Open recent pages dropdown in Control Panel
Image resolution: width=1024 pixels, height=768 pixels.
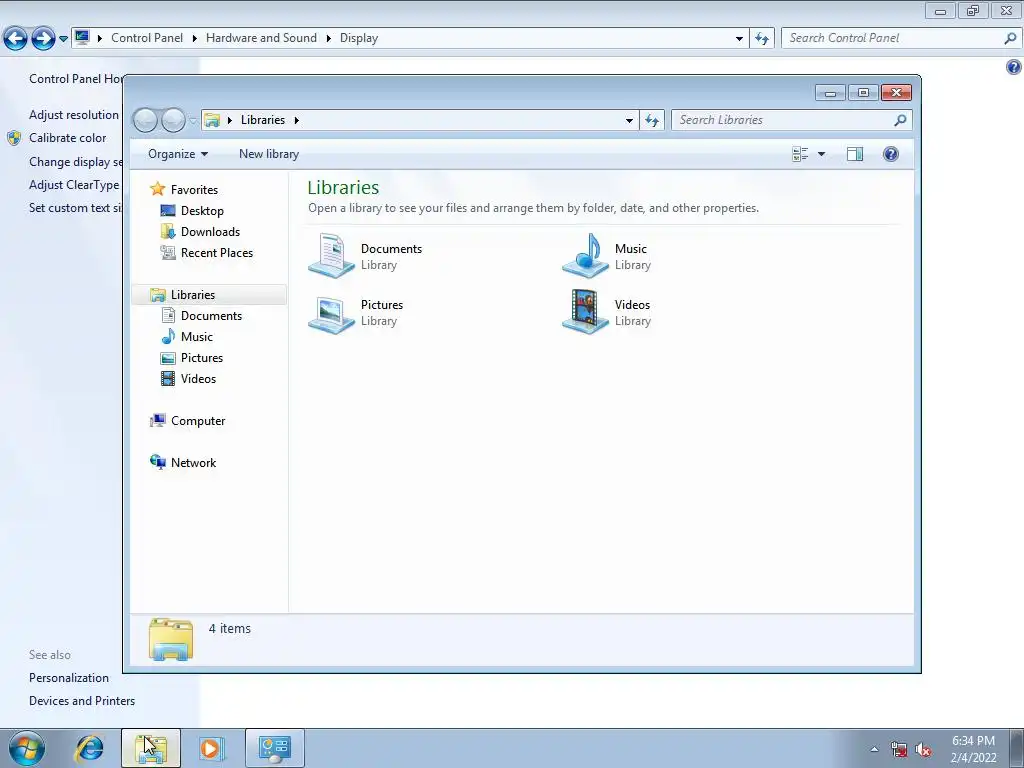point(63,39)
